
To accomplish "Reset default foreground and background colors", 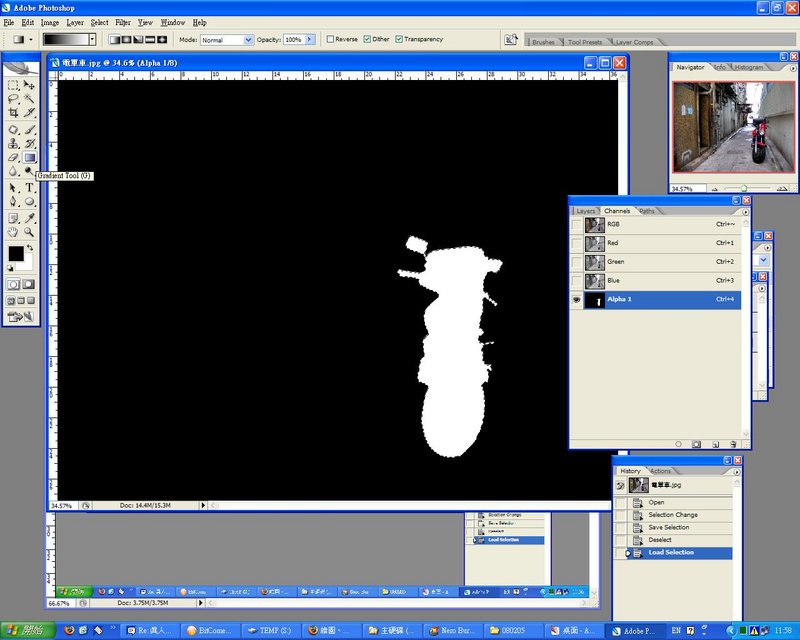I will coord(10,268).
